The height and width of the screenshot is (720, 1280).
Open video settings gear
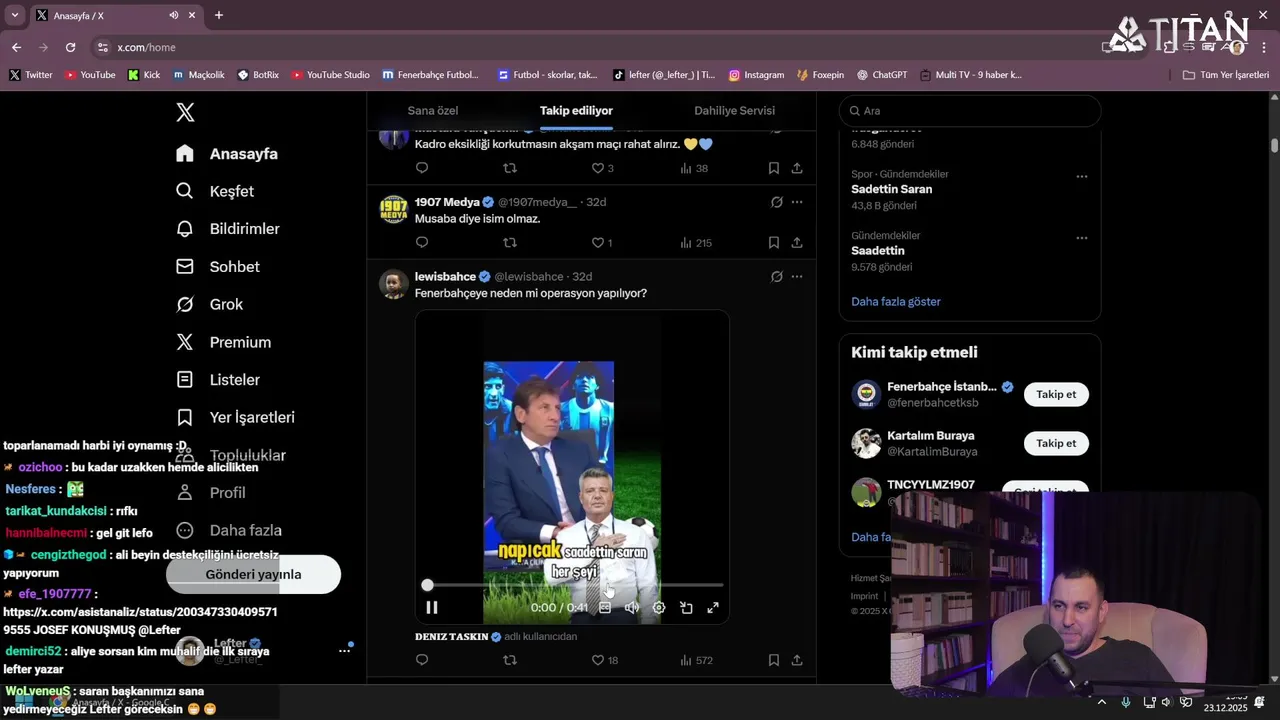(x=659, y=607)
